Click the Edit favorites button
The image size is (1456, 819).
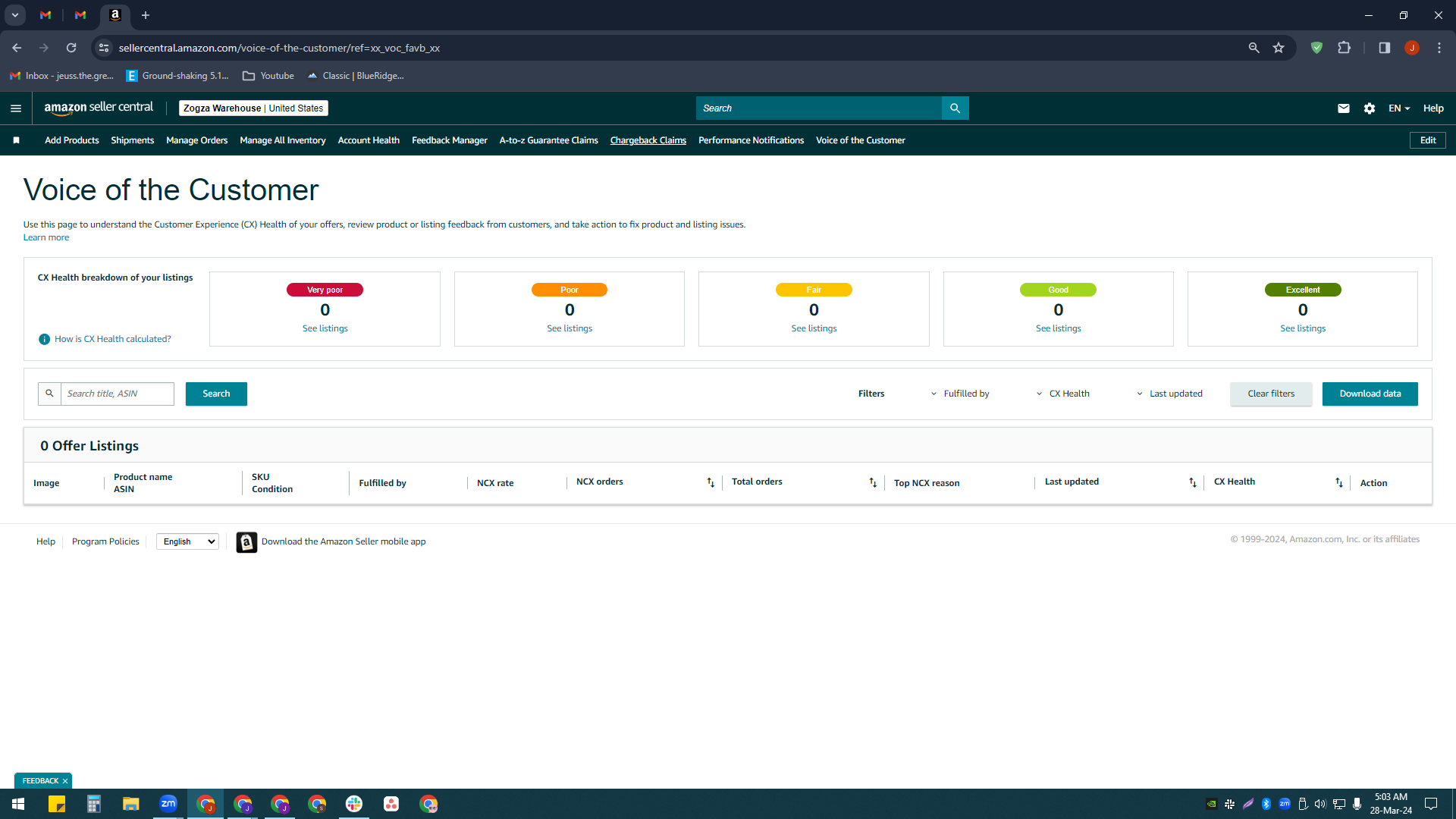pyautogui.click(x=1428, y=140)
